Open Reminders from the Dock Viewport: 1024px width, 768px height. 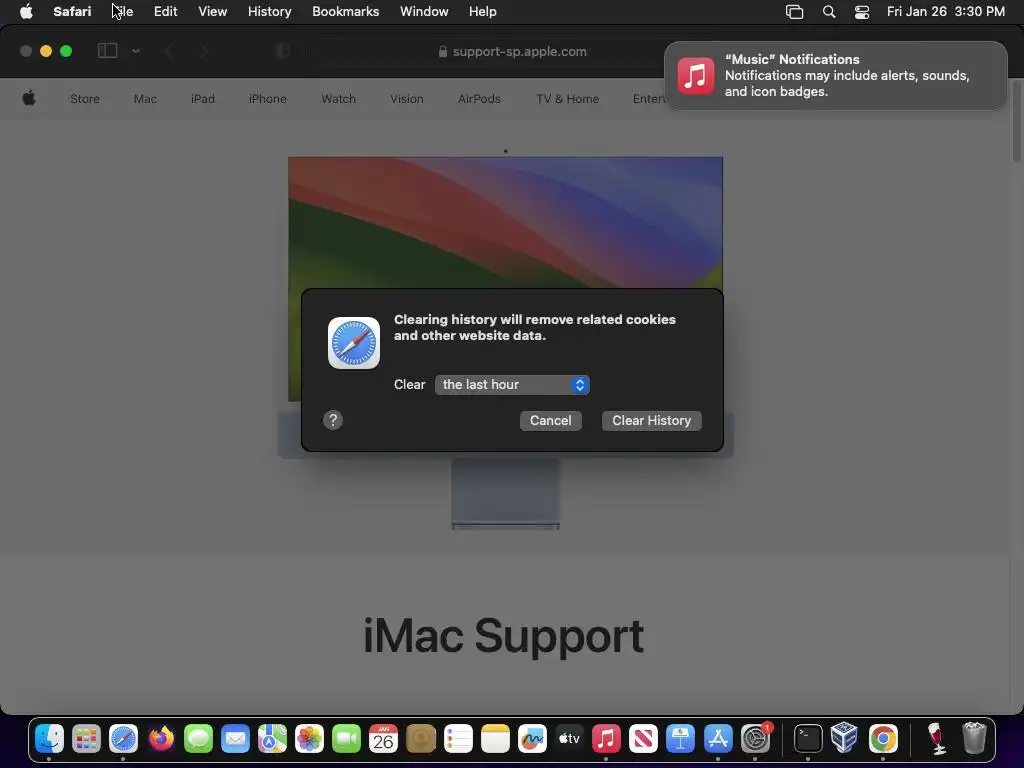click(x=458, y=739)
